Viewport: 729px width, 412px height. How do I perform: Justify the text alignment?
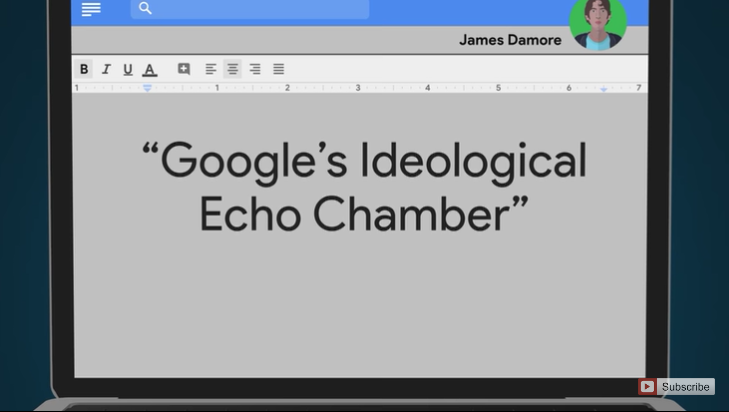[x=278, y=69]
